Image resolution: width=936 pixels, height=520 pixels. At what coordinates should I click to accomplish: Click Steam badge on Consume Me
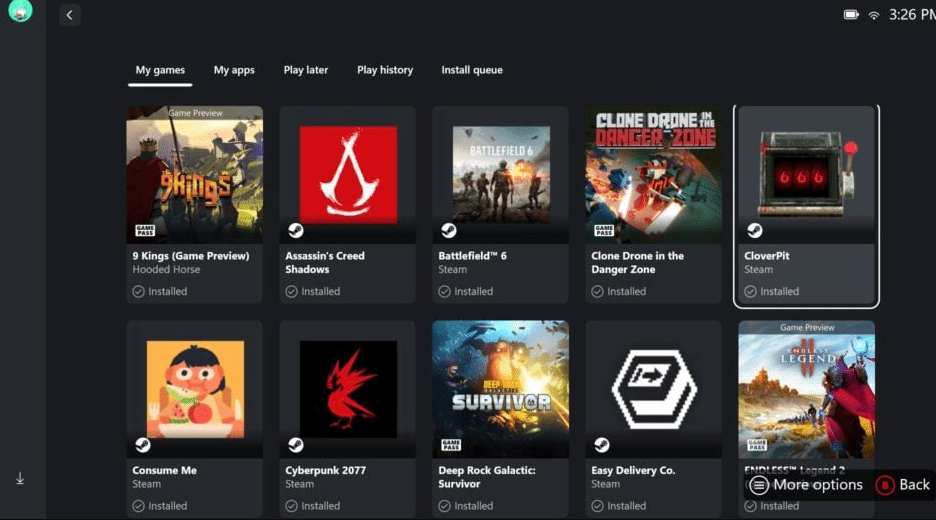point(143,445)
